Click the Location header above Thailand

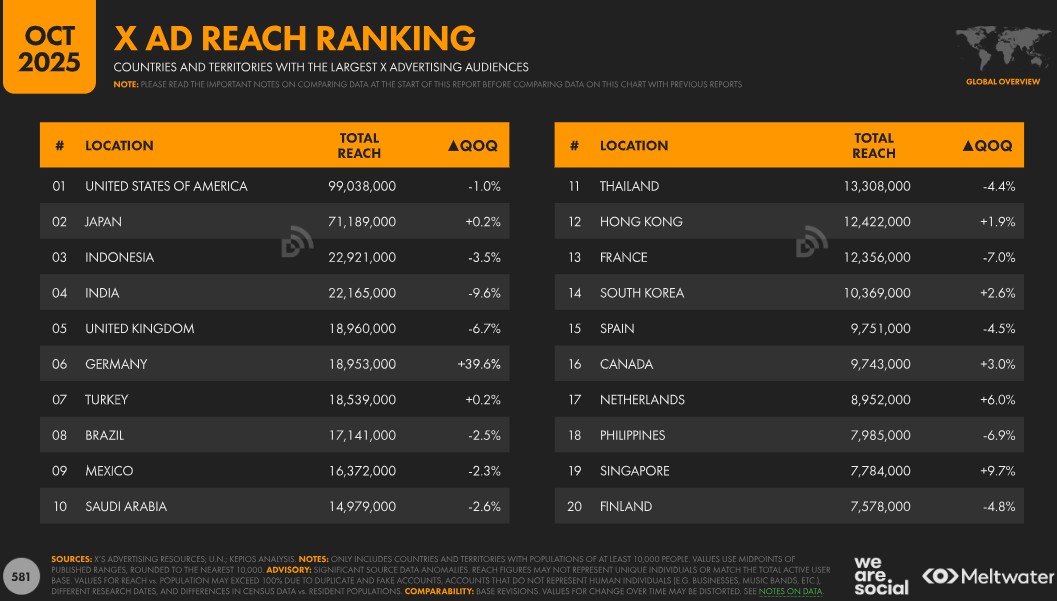click(x=634, y=146)
